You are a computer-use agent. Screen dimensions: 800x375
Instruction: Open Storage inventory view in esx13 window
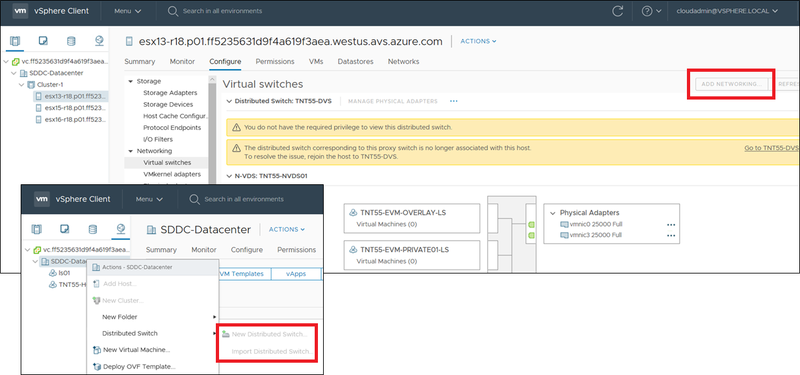click(x=71, y=40)
